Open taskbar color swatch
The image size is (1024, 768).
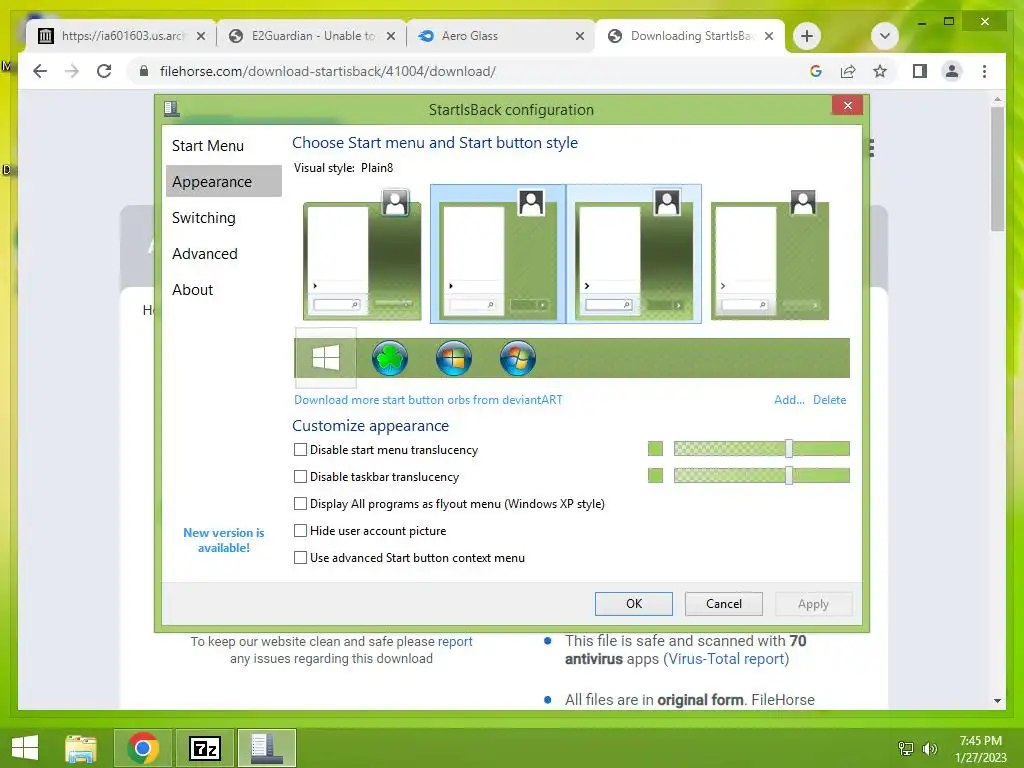(x=655, y=475)
